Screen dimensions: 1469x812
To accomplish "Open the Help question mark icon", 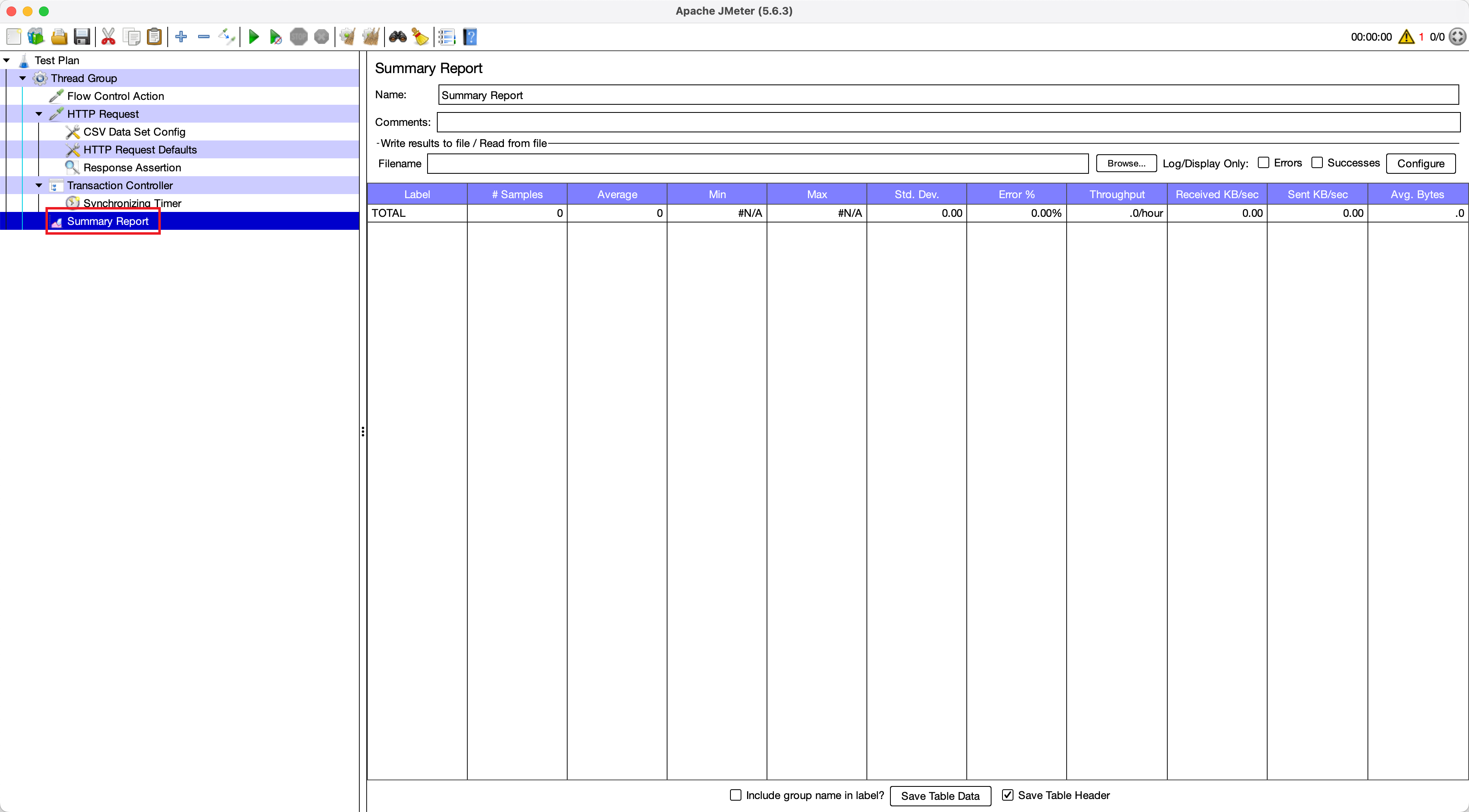I will pyautogui.click(x=470, y=37).
